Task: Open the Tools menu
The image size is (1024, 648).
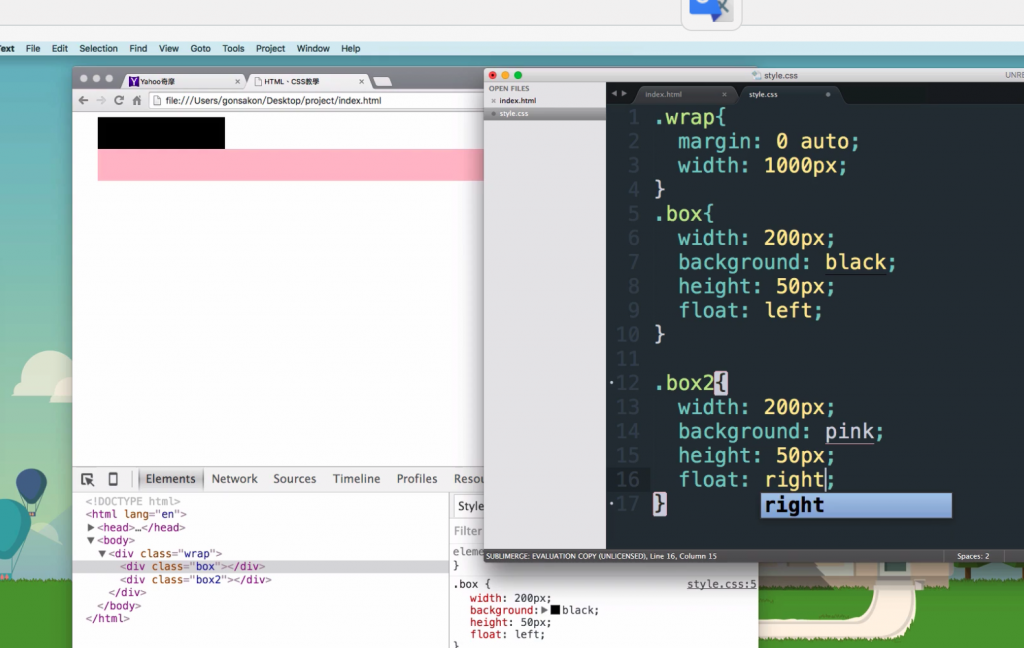Action: click(x=233, y=48)
